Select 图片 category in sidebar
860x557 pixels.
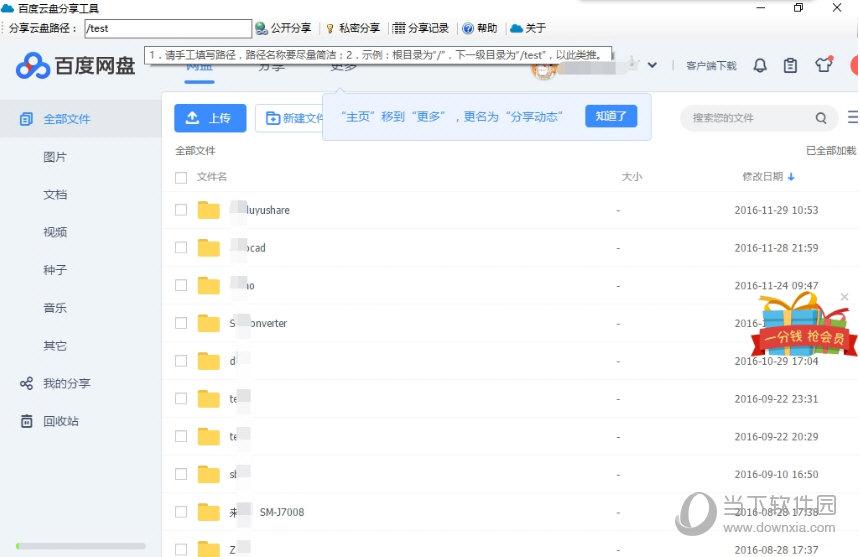55,157
